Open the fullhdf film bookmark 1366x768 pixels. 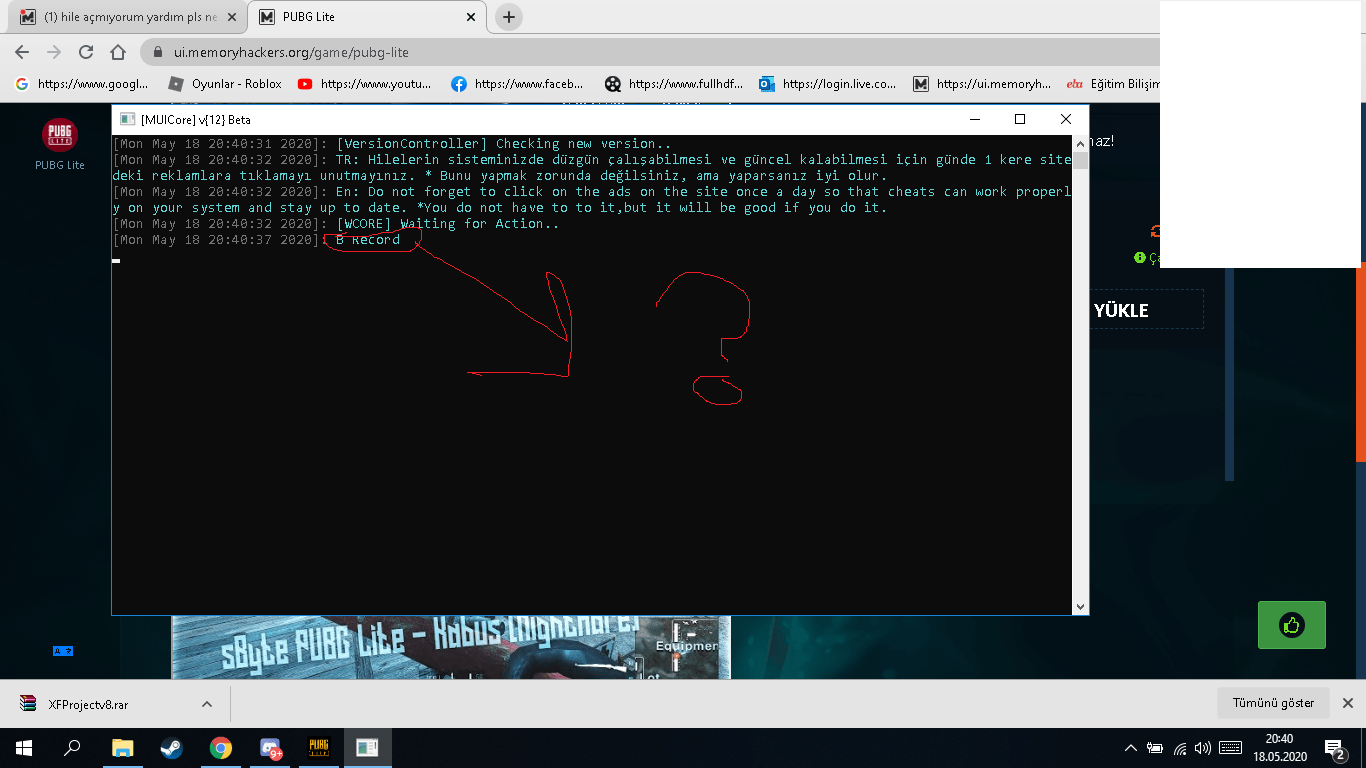(674, 84)
